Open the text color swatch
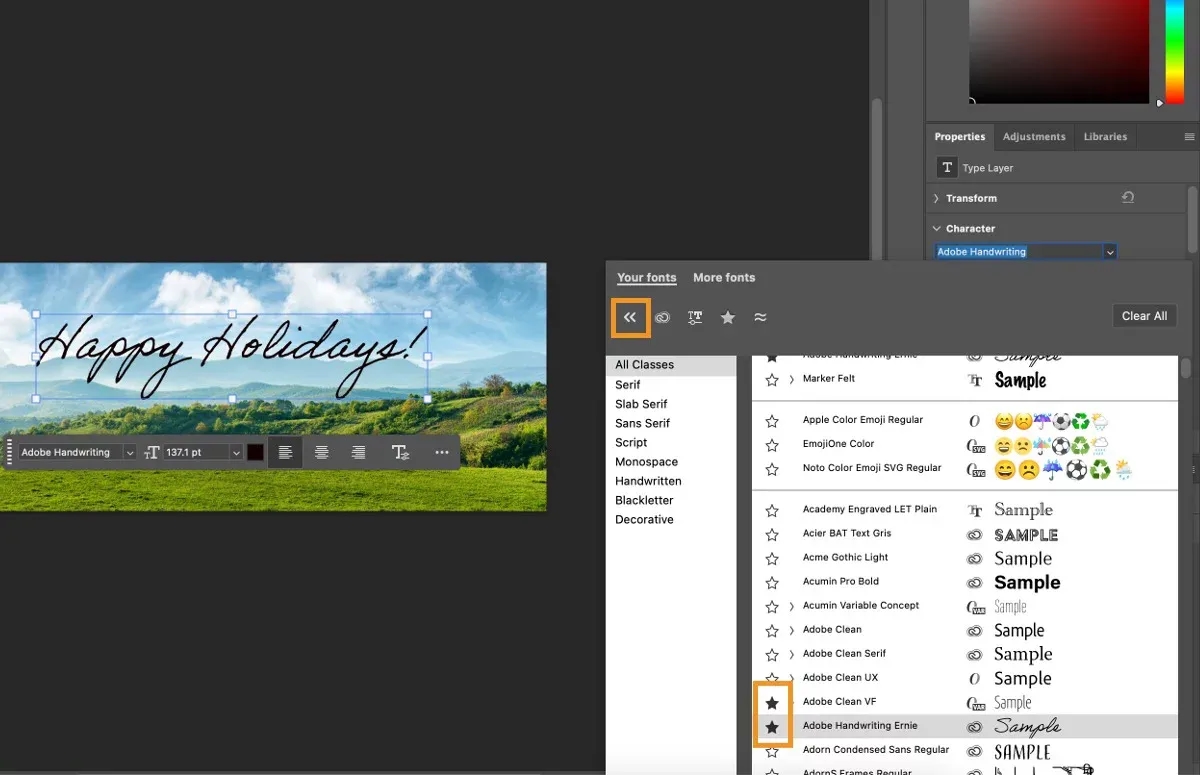The width and height of the screenshot is (1200, 775). click(255, 452)
